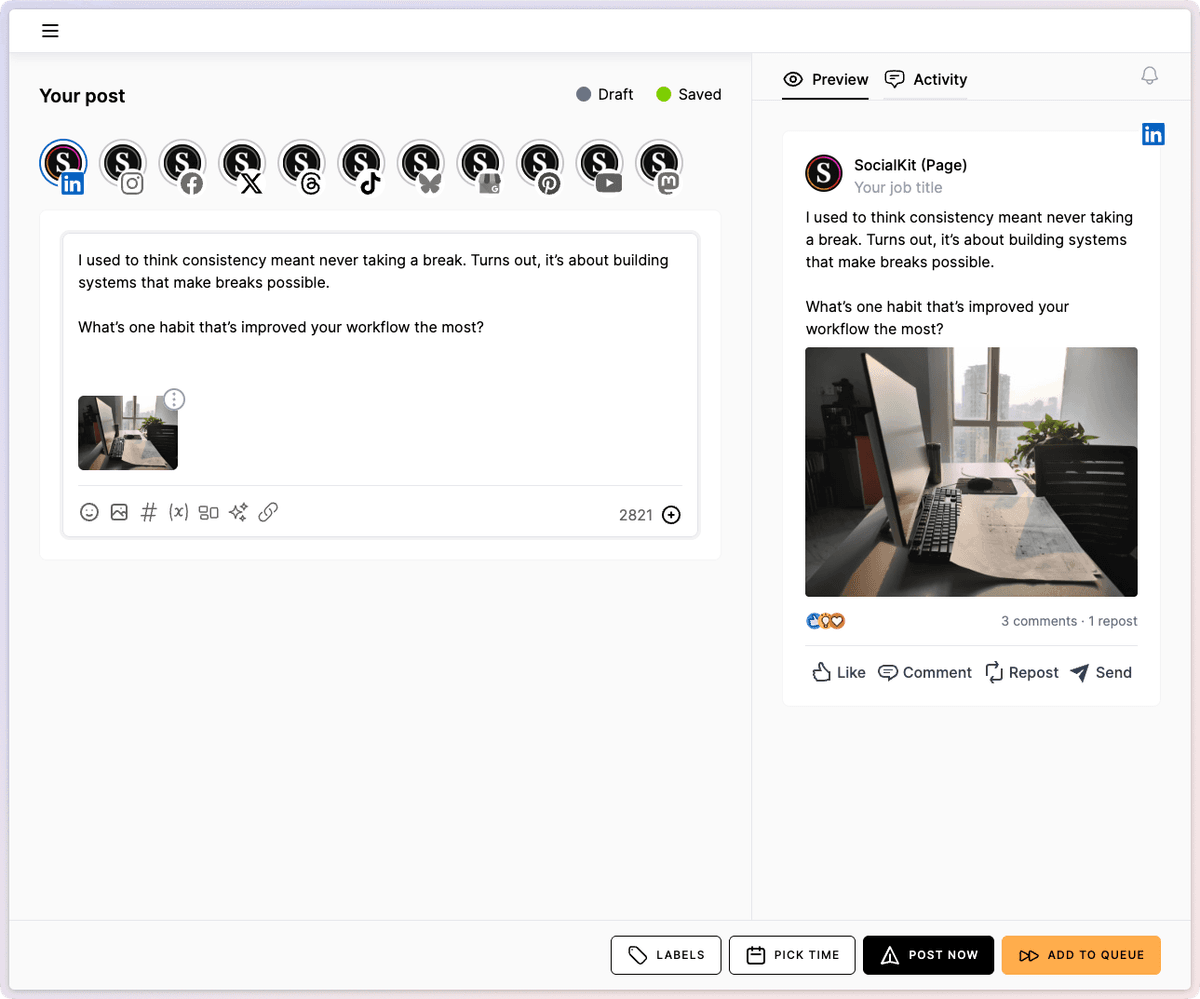This screenshot has width=1200, height=999.
Task: Select the Preview tab
Action: point(826,80)
